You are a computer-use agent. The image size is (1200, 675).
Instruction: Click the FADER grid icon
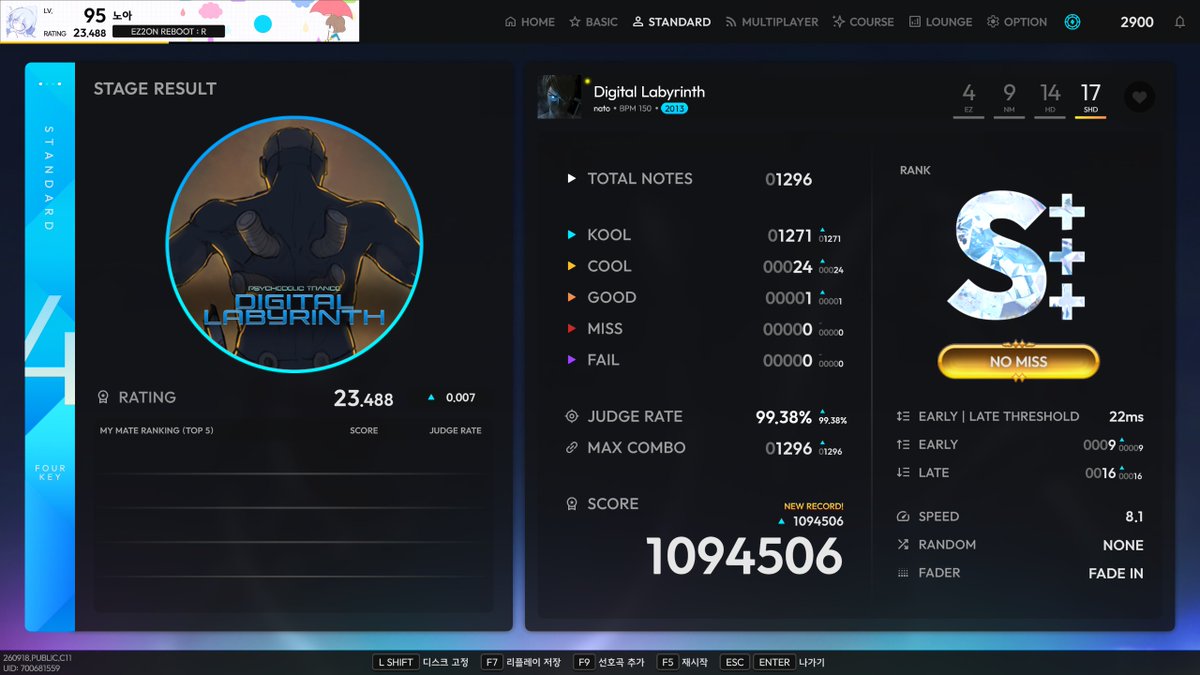tap(903, 573)
